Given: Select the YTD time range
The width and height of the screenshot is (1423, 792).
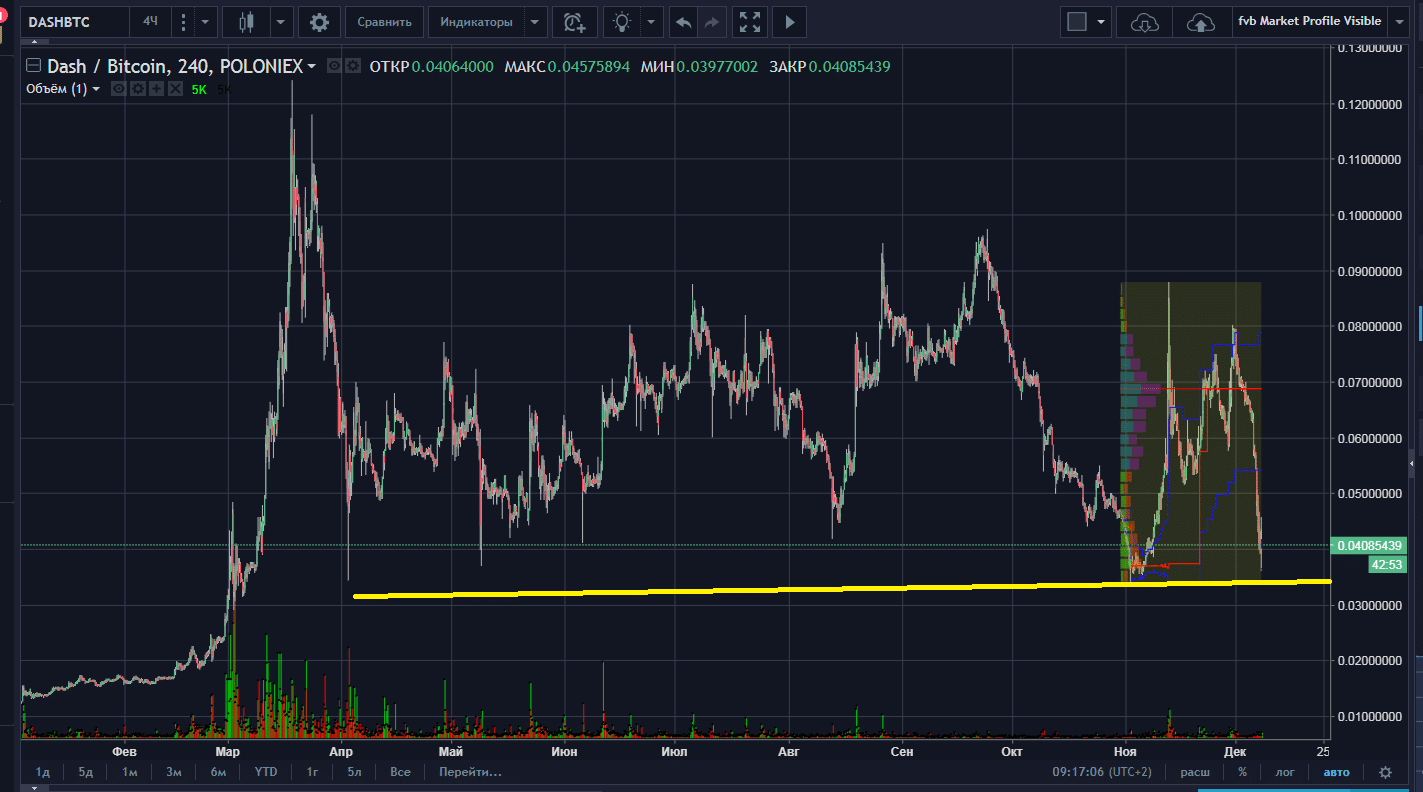Looking at the screenshot, I should coord(266,772).
